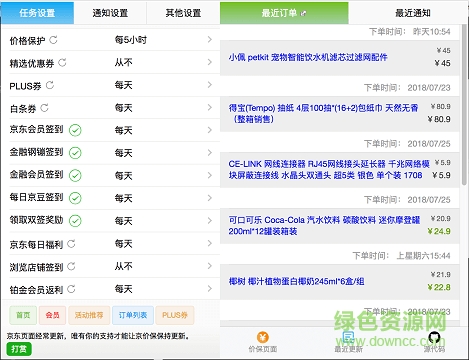The height and width of the screenshot is (360, 469).
Task: Open 可口可乐 Coca-Cola order link
Action: pos(324,225)
